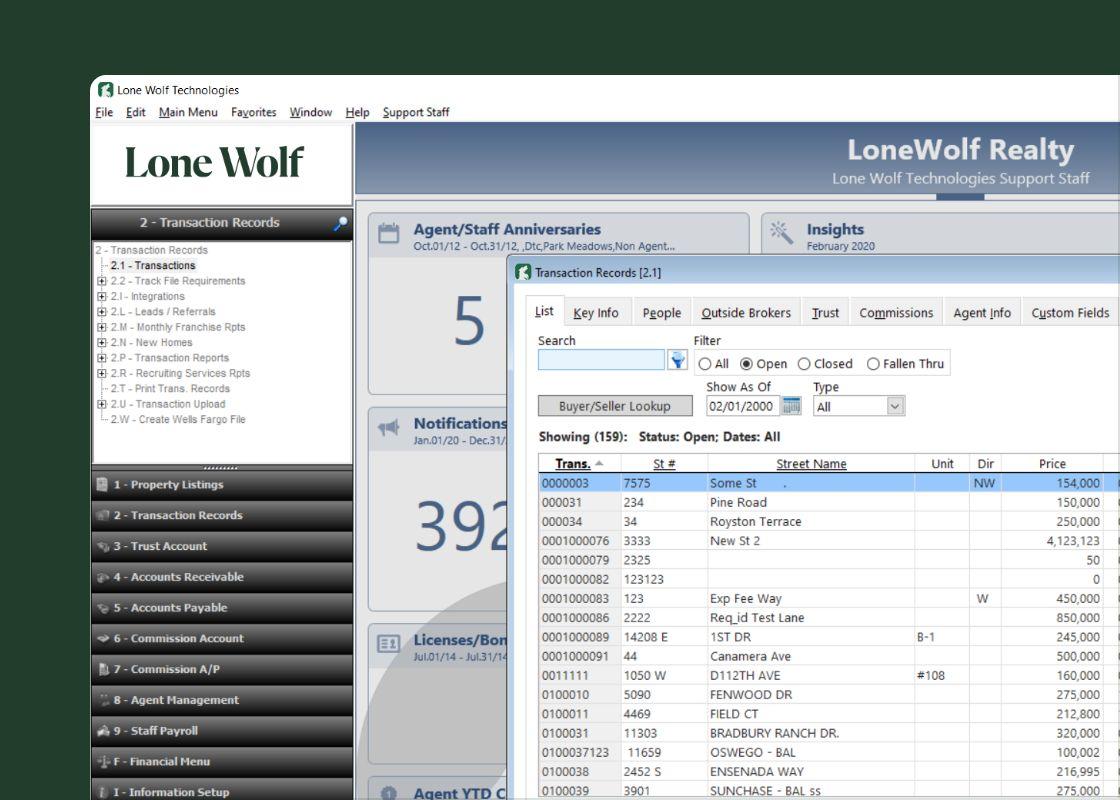
Task: Expand 2.L - Leads / Referrals node
Action: click(x=101, y=312)
